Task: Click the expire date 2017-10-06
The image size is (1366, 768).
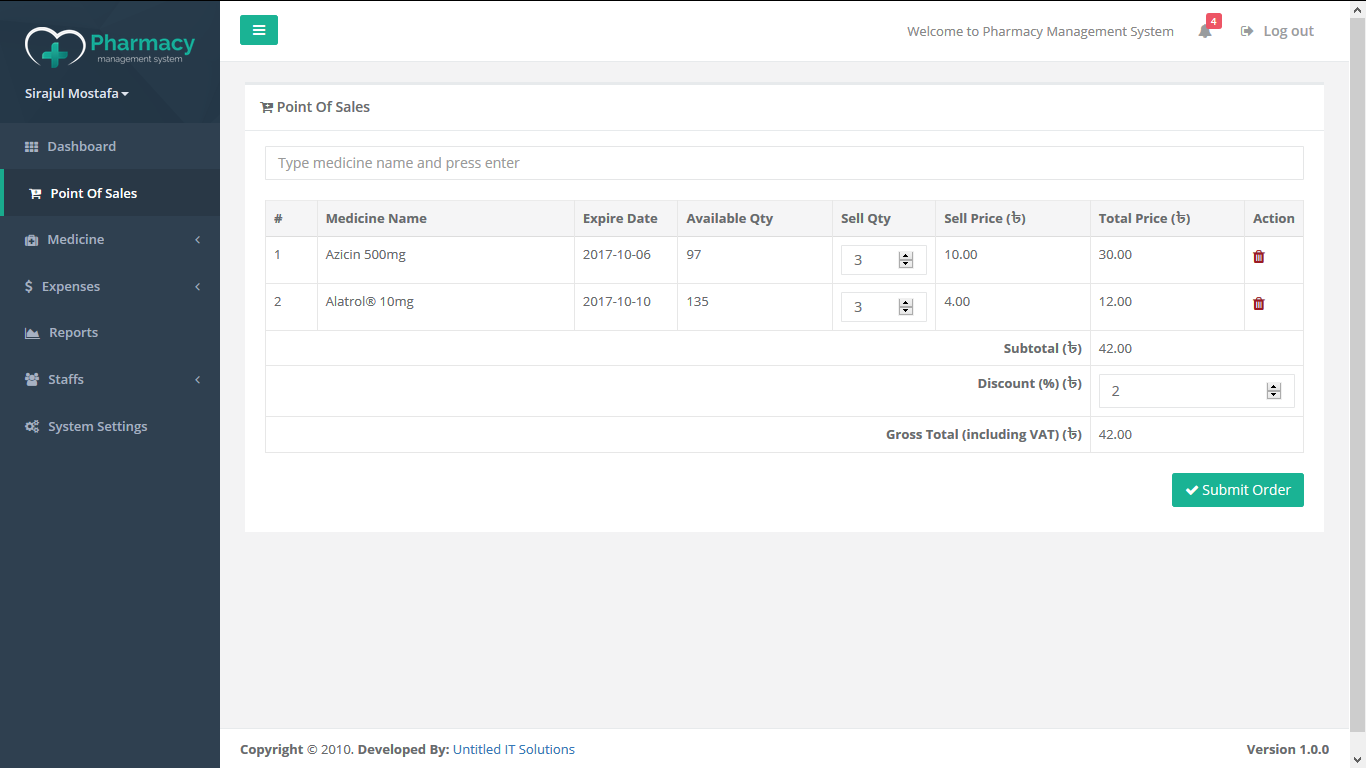Action: tap(617, 254)
